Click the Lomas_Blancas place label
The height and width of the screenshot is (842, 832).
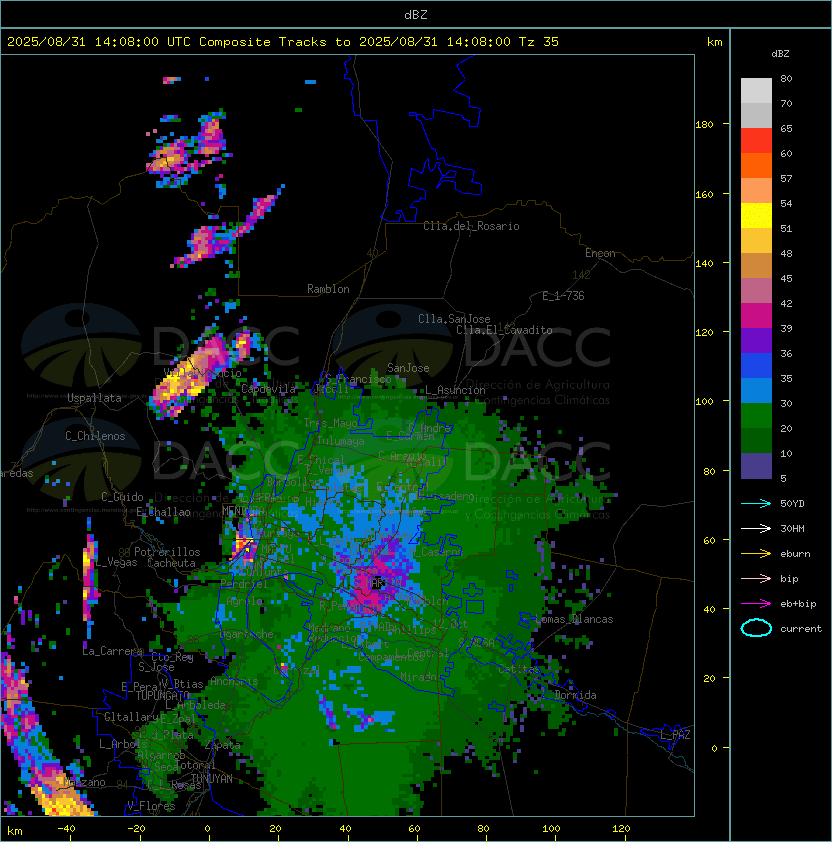(574, 619)
